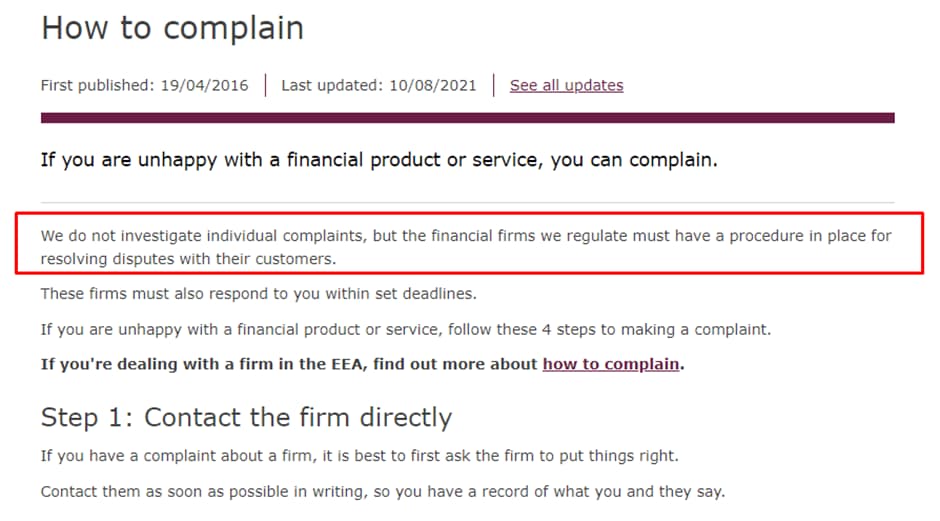
Task: Click the intro sentence about unhappy financial product
Action: click(379, 160)
